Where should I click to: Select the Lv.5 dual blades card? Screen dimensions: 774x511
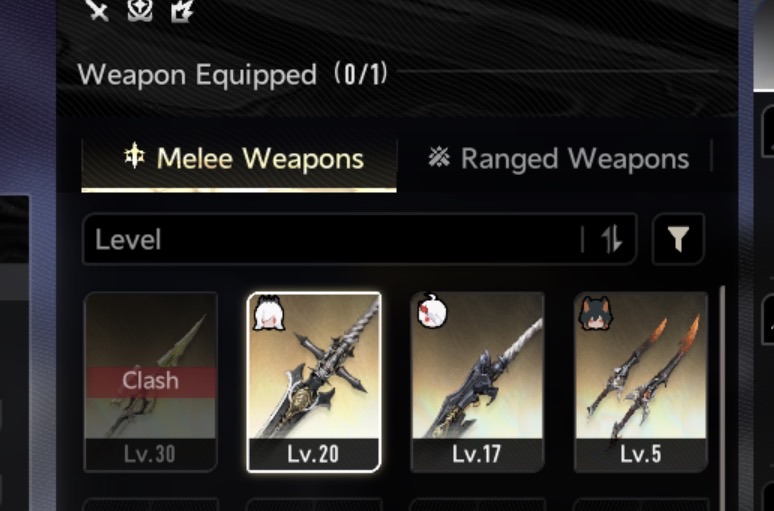641,382
